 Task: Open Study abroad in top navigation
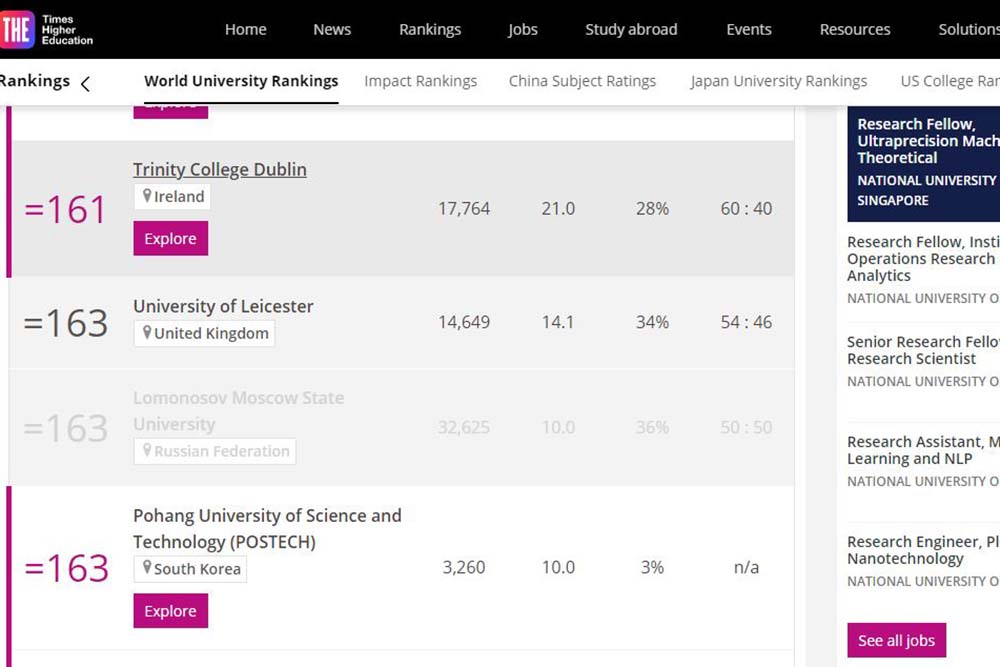[x=631, y=29]
